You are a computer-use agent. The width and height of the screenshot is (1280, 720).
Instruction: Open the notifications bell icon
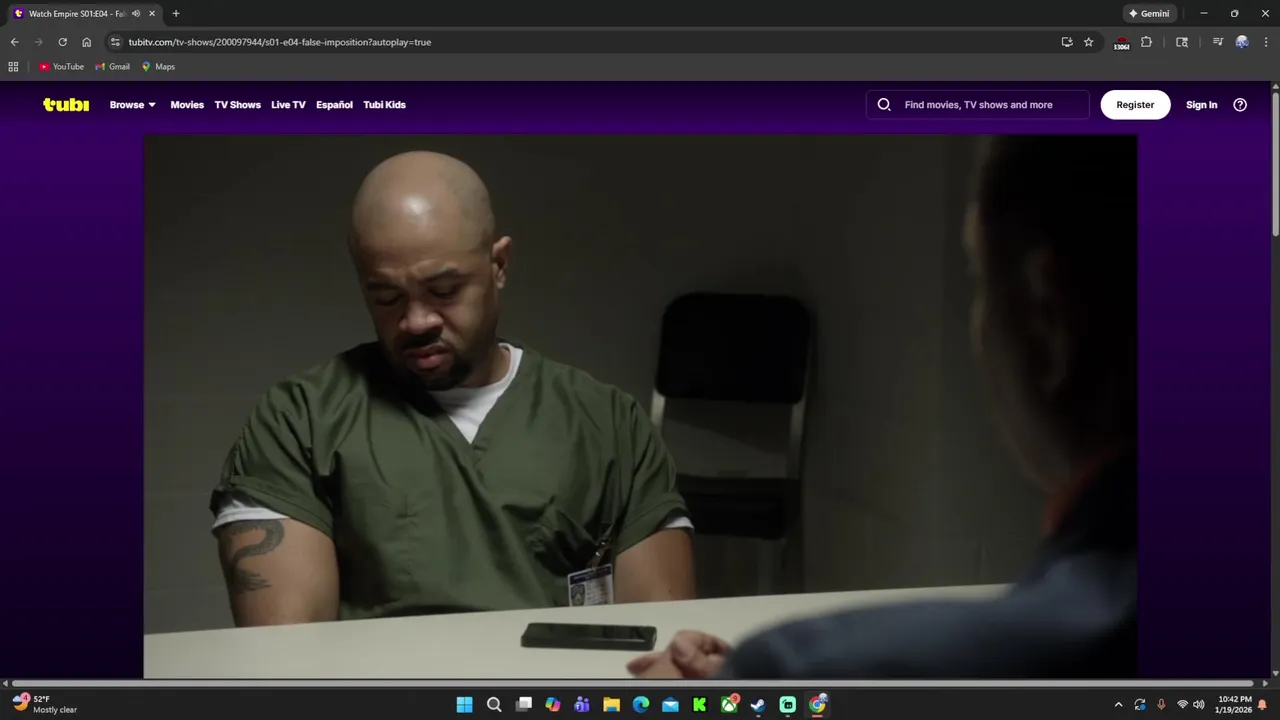[1262, 705]
